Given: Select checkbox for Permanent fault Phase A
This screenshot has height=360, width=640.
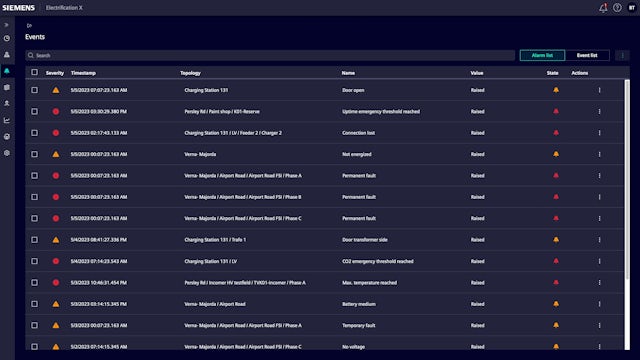Looking at the screenshot, I should (34, 176).
